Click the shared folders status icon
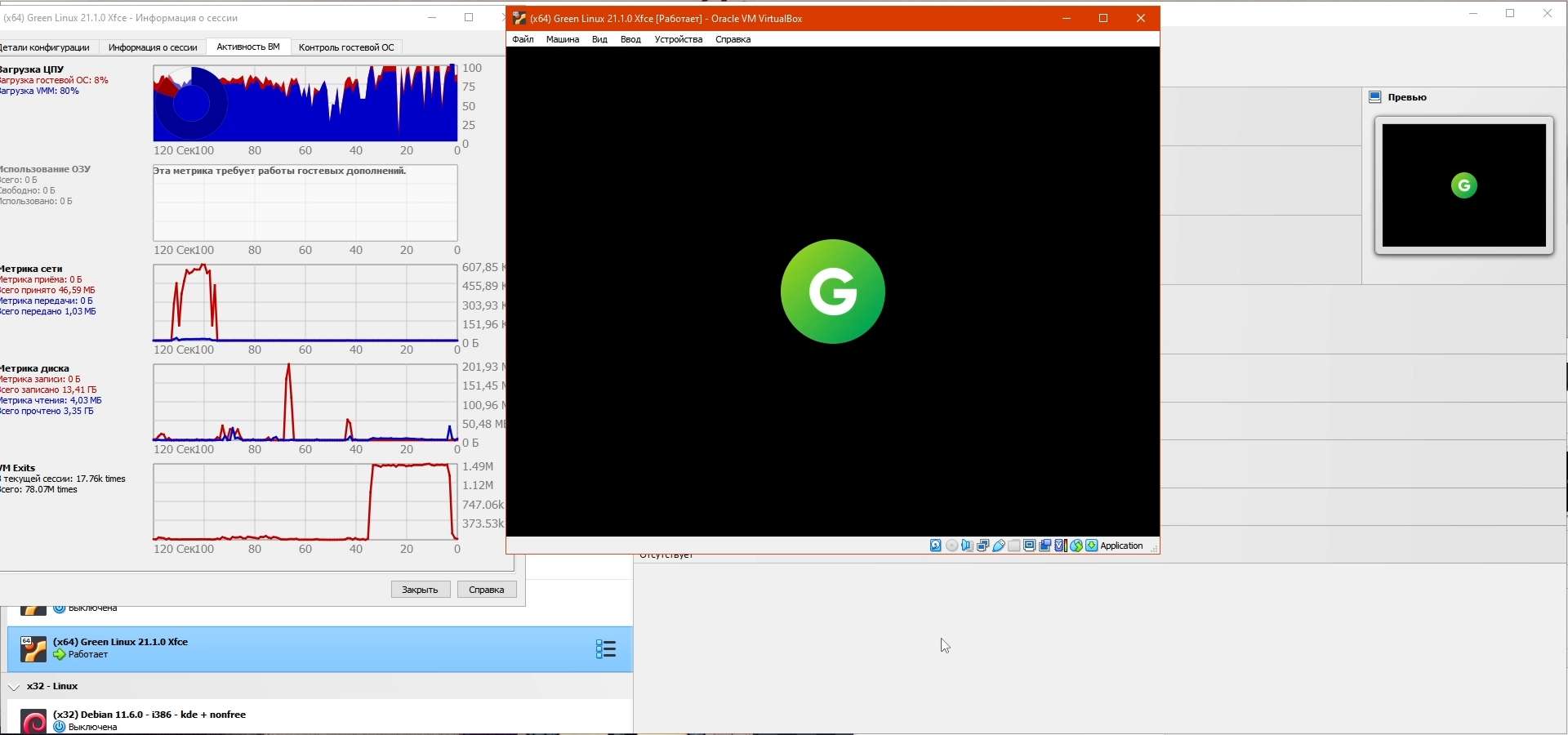The width and height of the screenshot is (1568, 735). pyautogui.click(x=1014, y=546)
